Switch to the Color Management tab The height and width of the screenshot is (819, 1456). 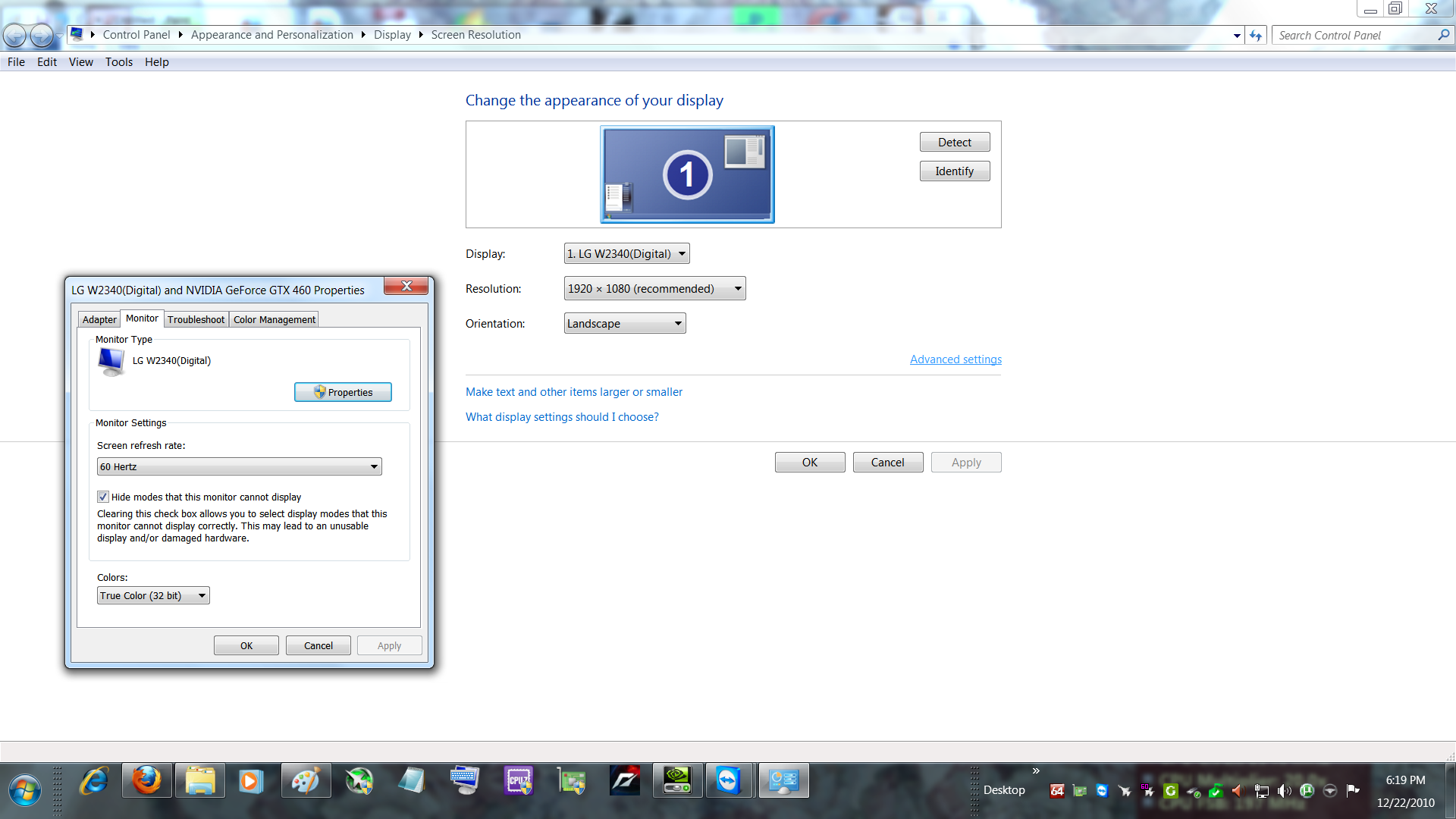point(275,319)
